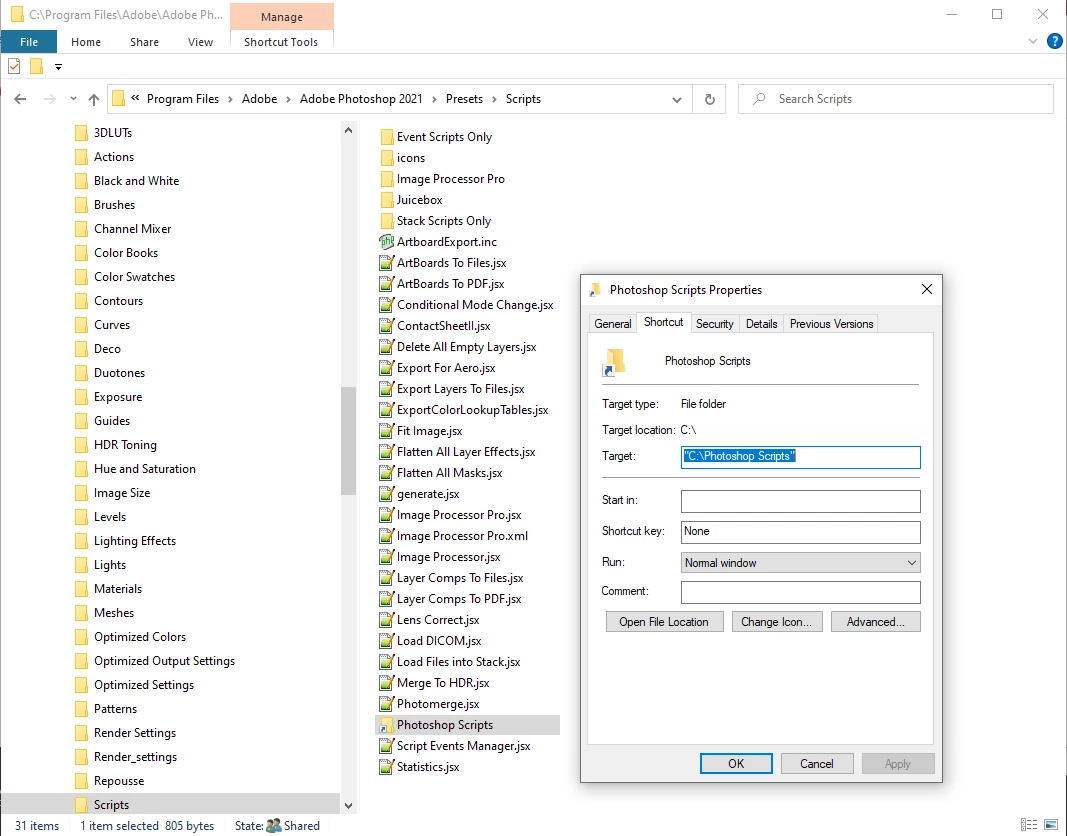Open the Details tab in Properties

[761, 324]
